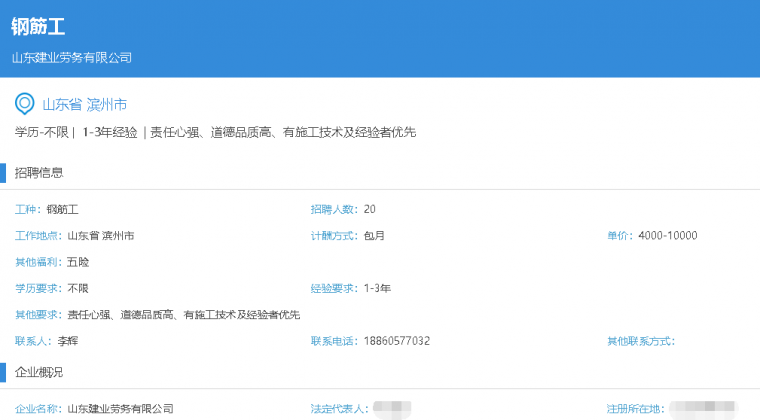Click the 招聘人数 value 20

[x=370, y=209]
